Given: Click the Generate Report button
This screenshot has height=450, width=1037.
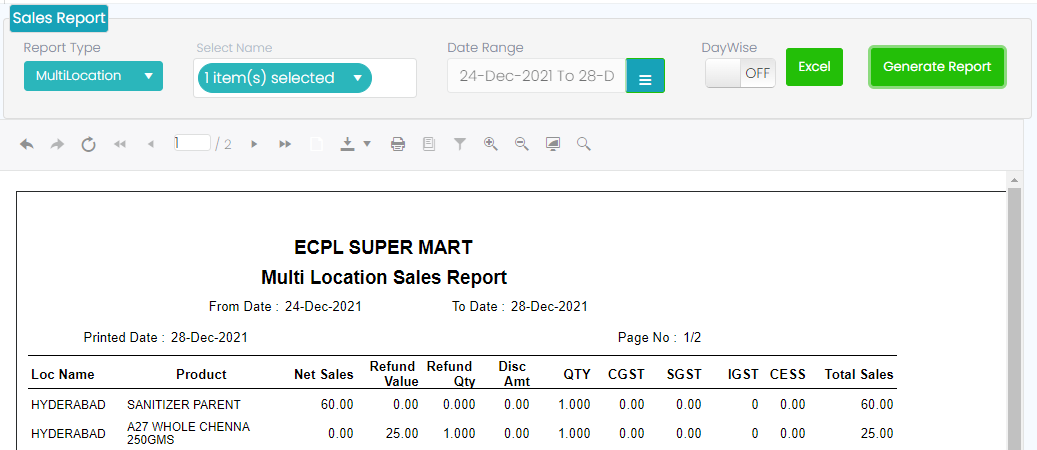Looking at the screenshot, I should point(937,67).
